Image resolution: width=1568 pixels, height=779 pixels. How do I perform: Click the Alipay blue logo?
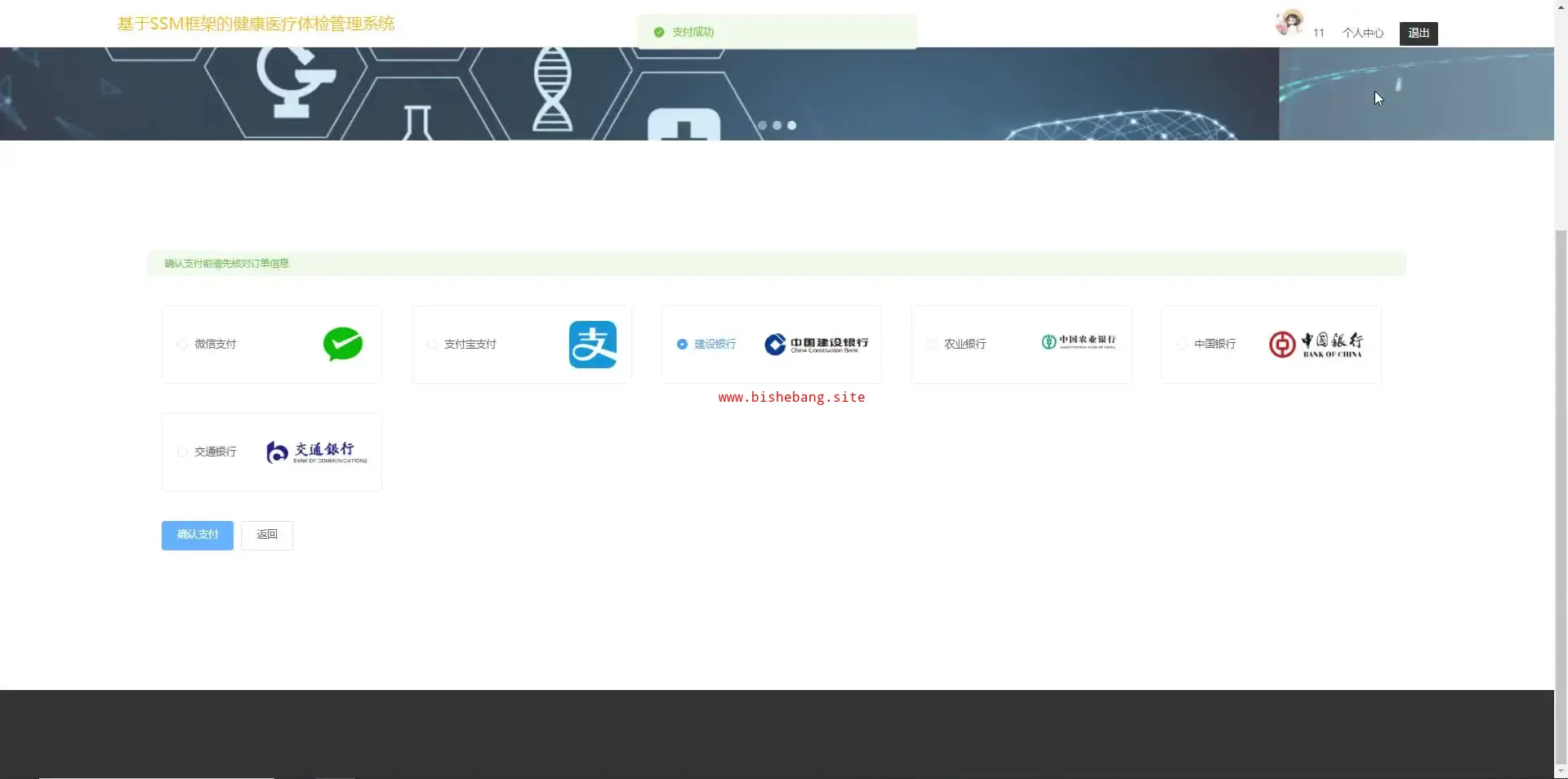pyautogui.click(x=593, y=345)
